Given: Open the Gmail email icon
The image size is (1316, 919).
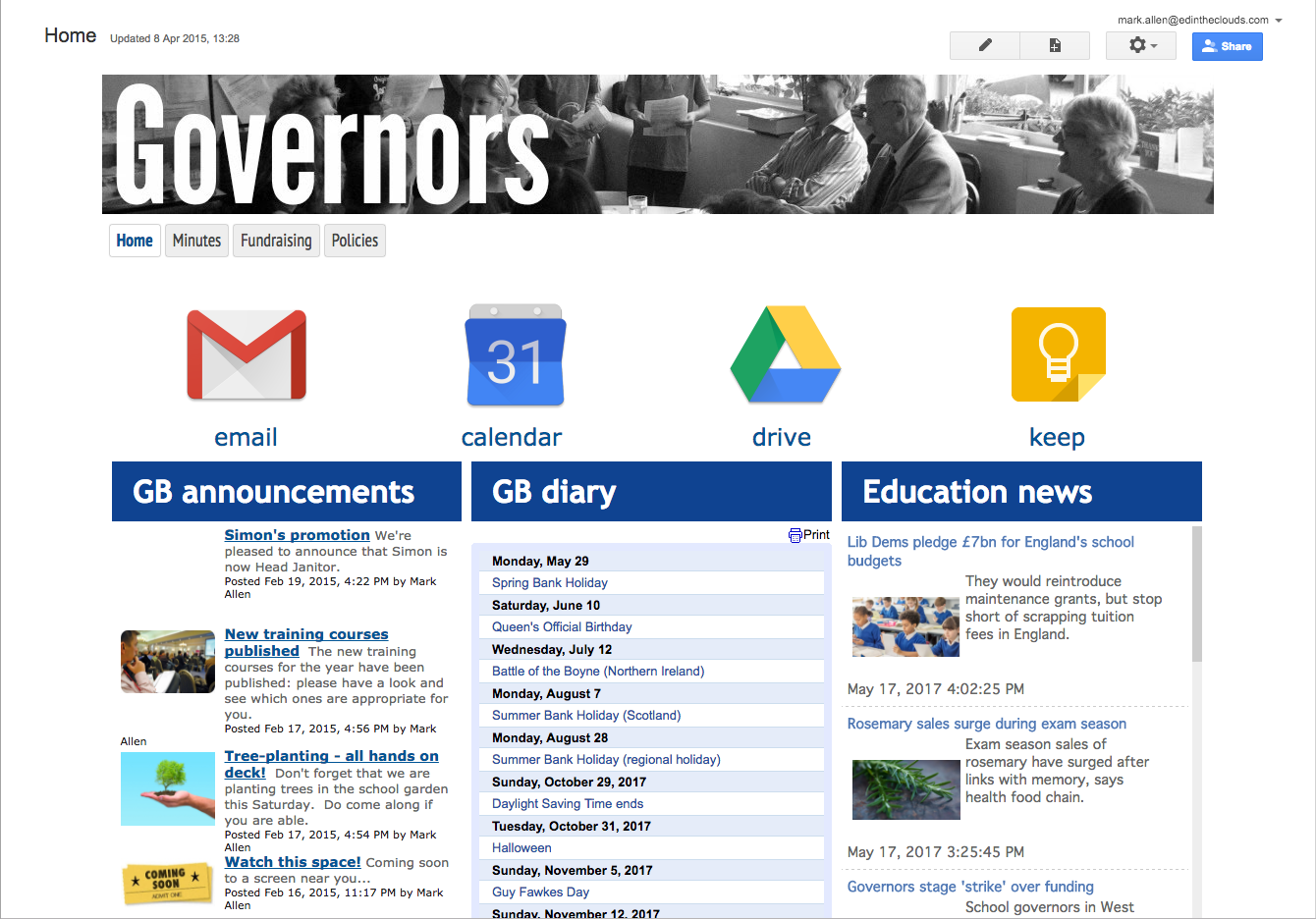Looking at the screenshot, I should click(x=247, y=354).
